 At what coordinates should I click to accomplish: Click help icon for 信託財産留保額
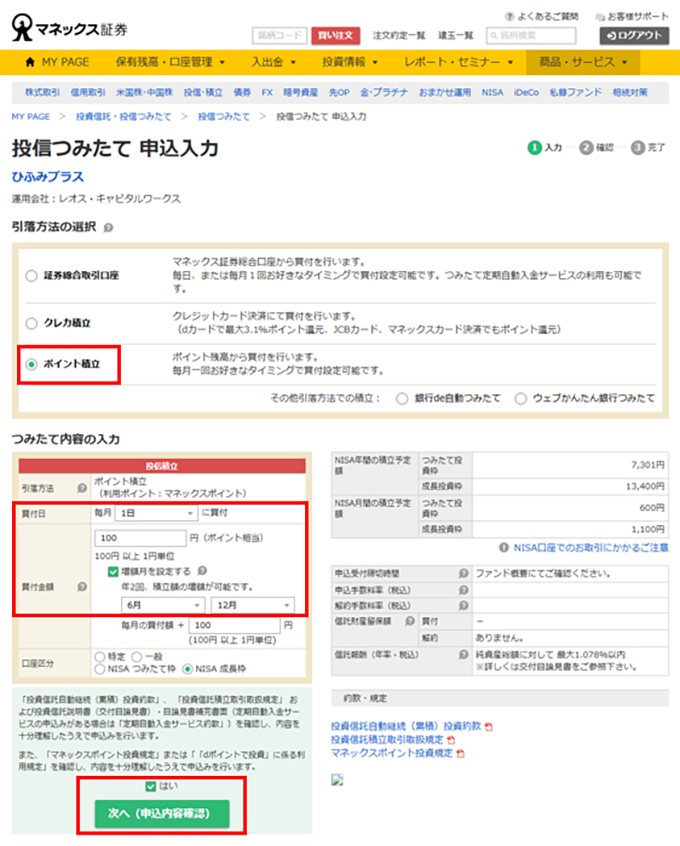click(x=410, y=621)
